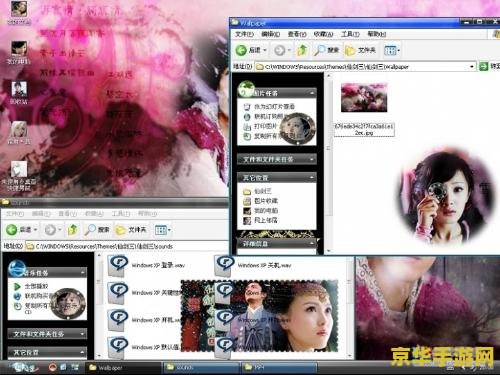This screenshot has width=500, height=375.
Task: Expand 详细信息 panel in Wallpaper window
Action: tap(312, 244)
